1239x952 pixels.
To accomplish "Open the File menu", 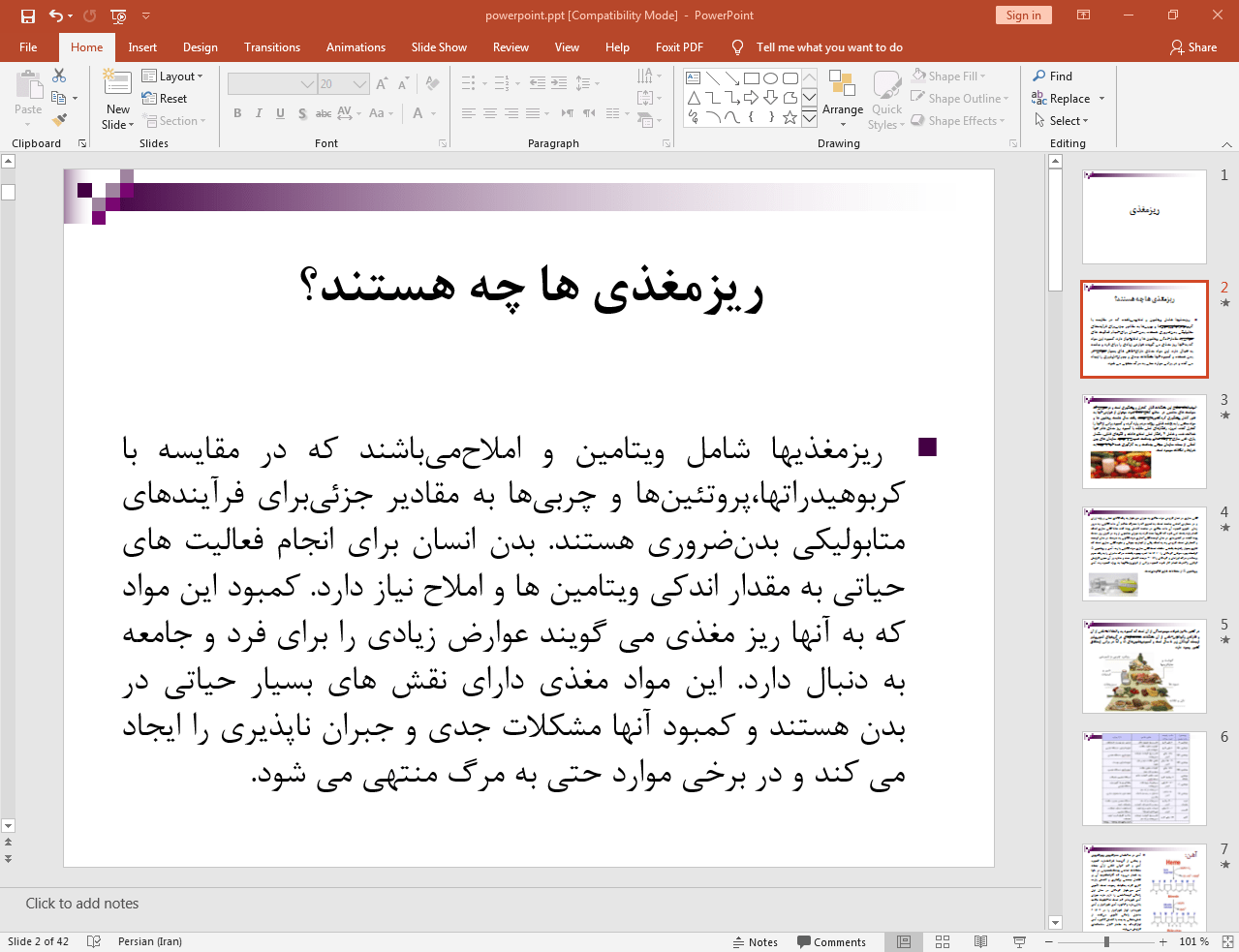I will pyautogui.click(x=28, y=47).
